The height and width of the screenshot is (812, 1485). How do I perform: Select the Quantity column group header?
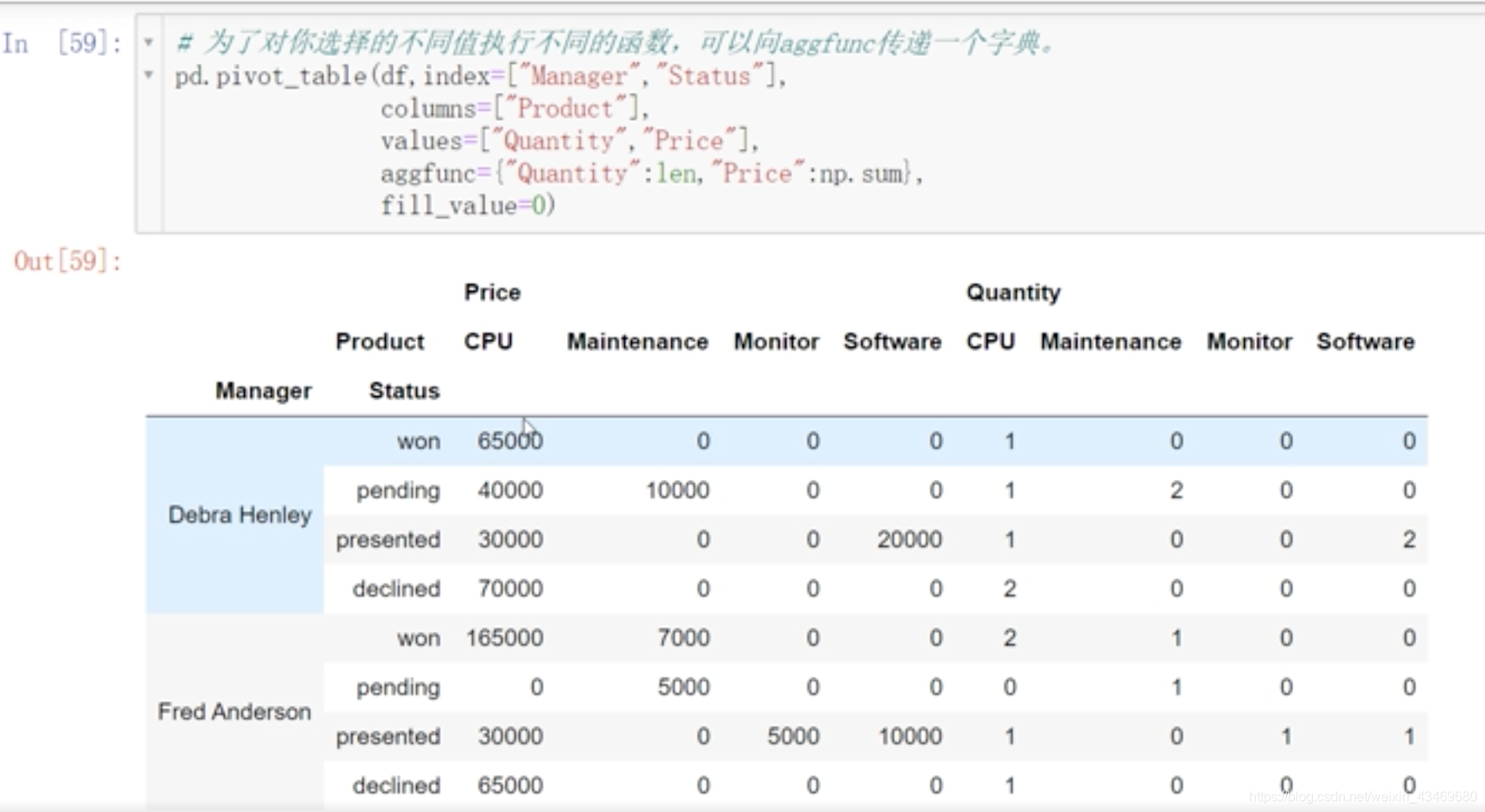[x=1013, y=292]
